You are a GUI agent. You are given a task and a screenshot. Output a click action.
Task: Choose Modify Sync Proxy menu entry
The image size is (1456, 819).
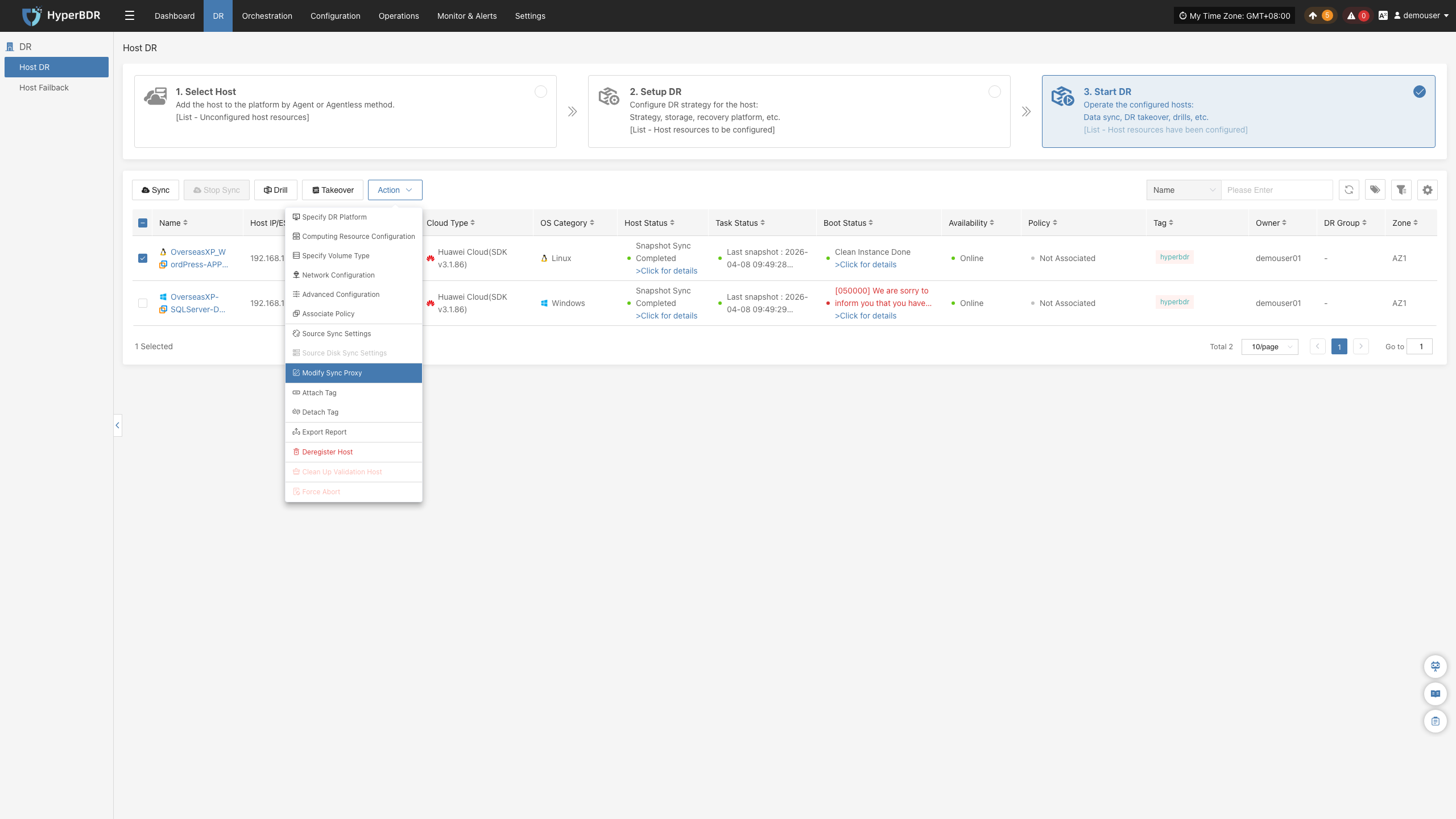354,373
